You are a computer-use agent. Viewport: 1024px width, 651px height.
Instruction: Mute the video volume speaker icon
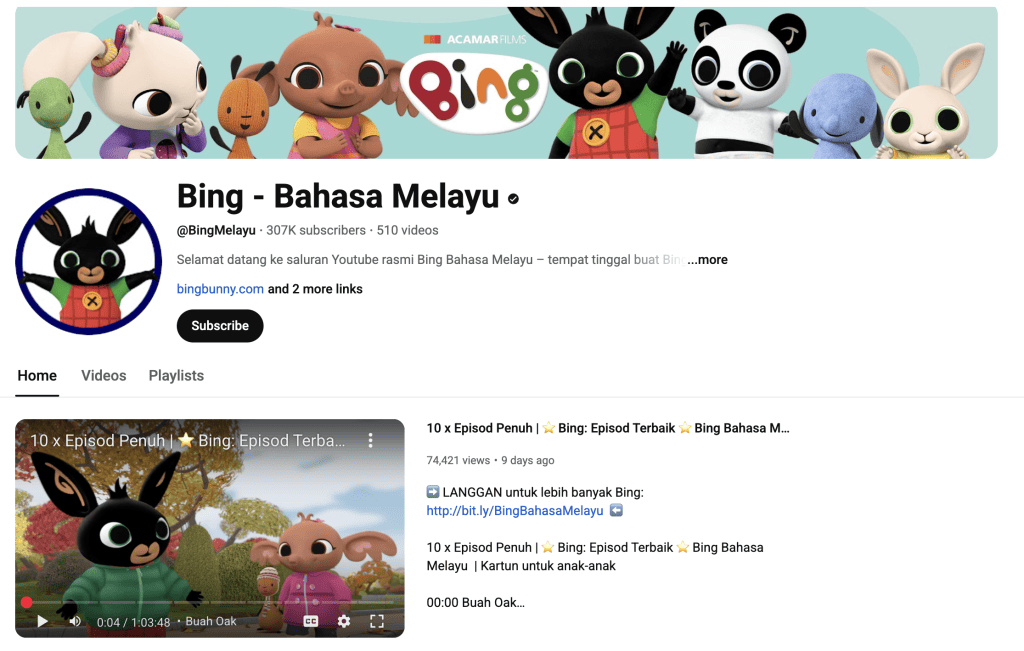[x=75, y=621]
